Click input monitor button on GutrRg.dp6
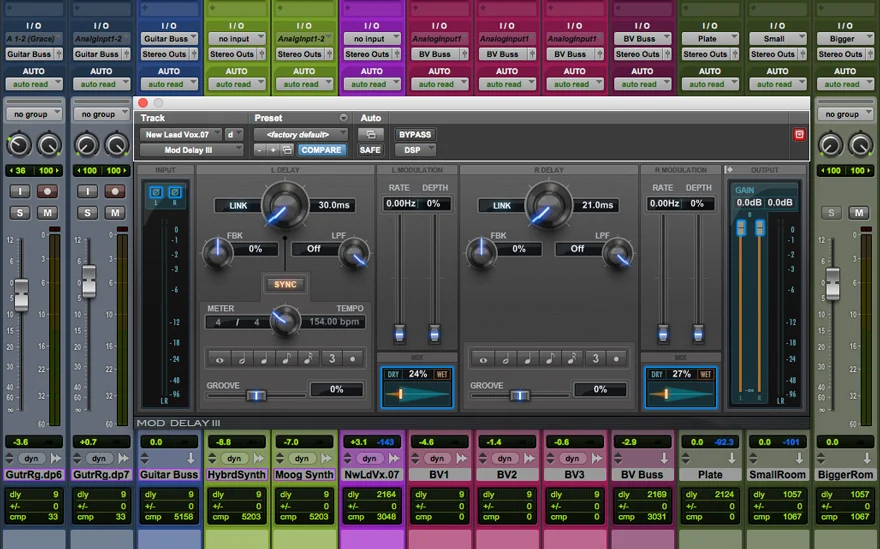 20,191
